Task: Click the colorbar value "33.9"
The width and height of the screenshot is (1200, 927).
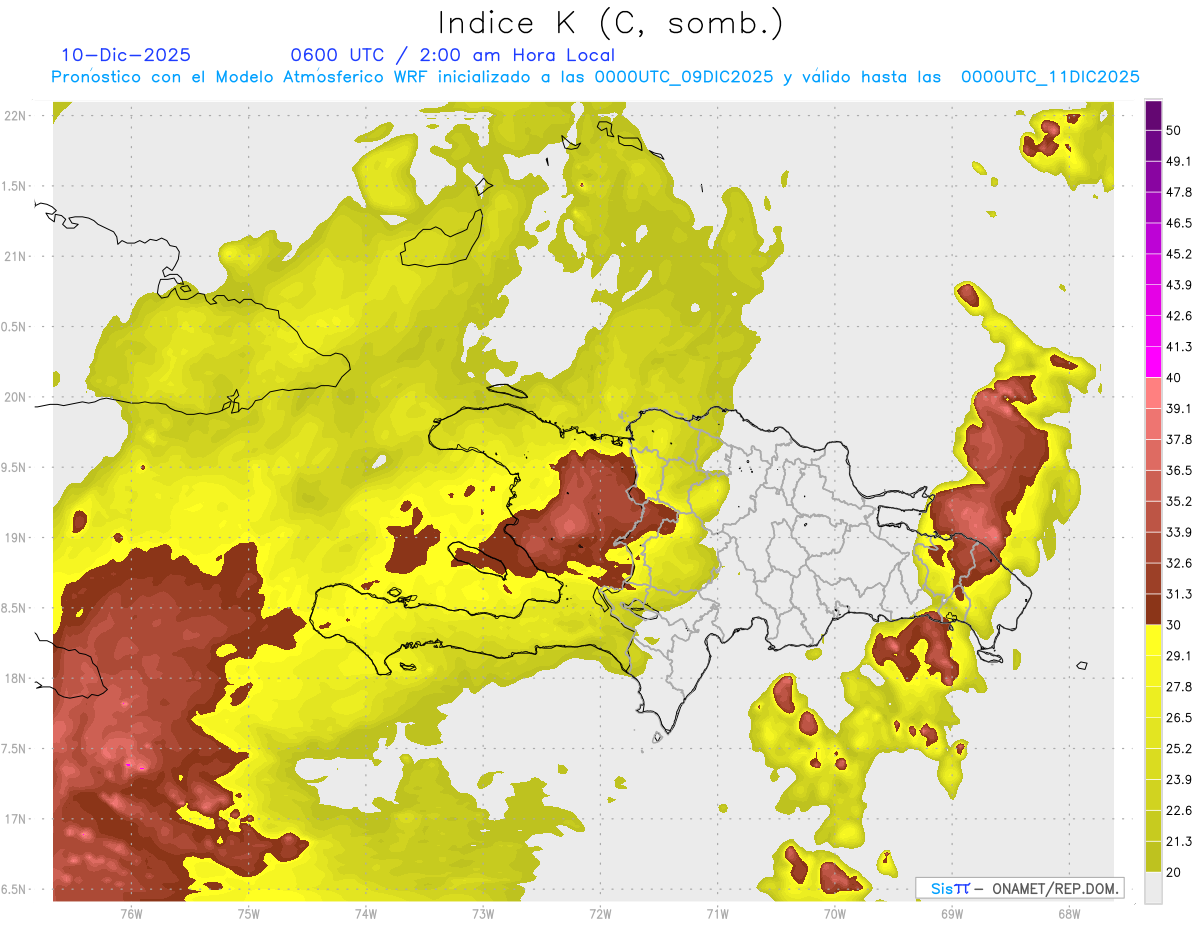Action: point(1179,532)
